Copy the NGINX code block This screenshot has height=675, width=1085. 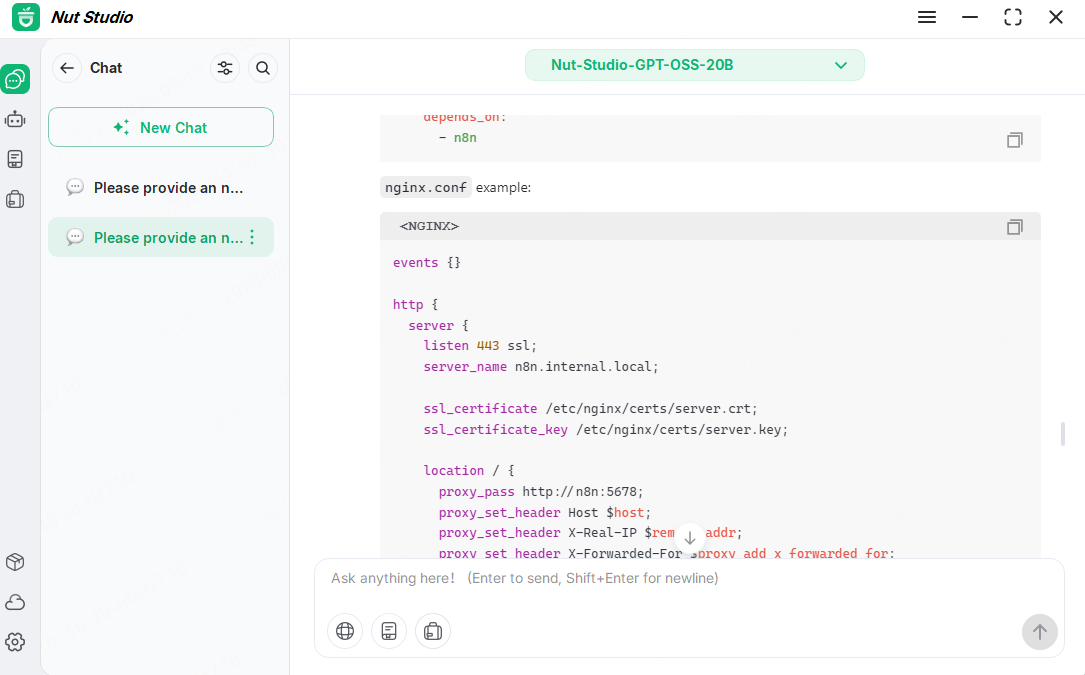click(x=1014, y=226)
